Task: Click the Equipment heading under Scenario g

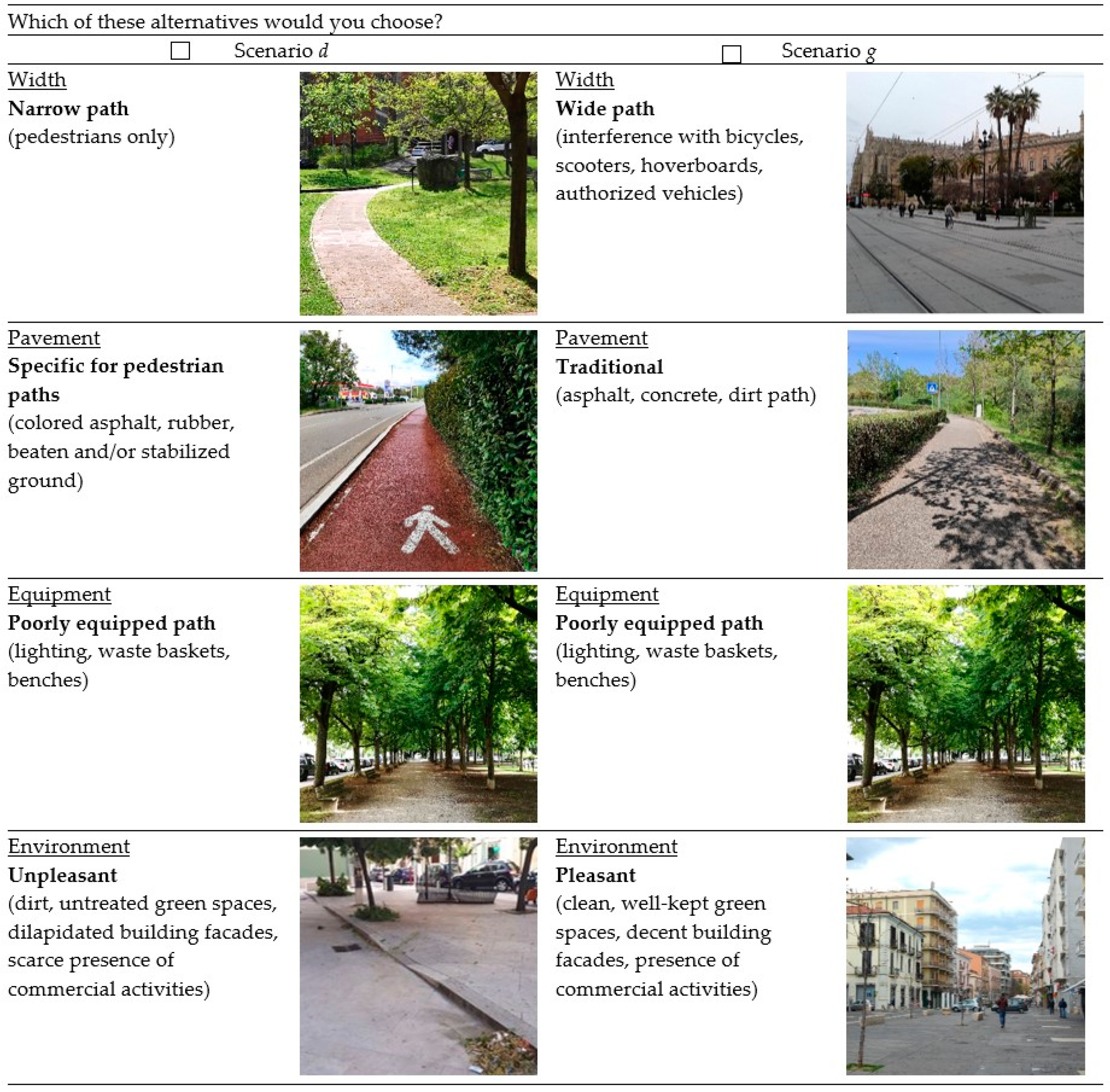Action: pyautogui.click(x=606, y=594)
